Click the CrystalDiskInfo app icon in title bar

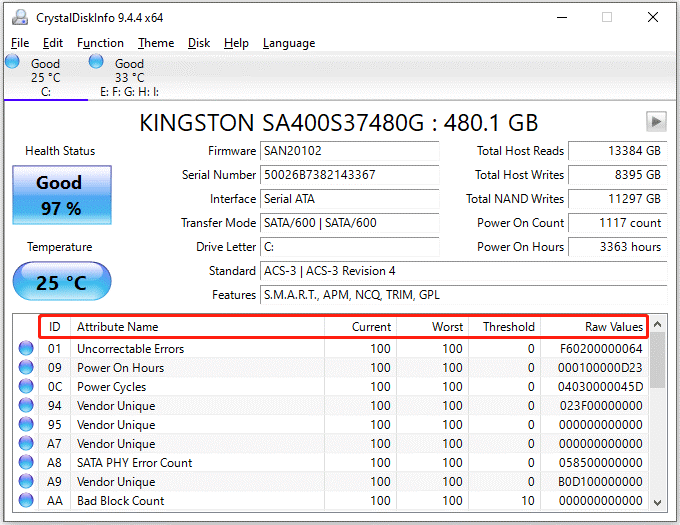[20, 17]
